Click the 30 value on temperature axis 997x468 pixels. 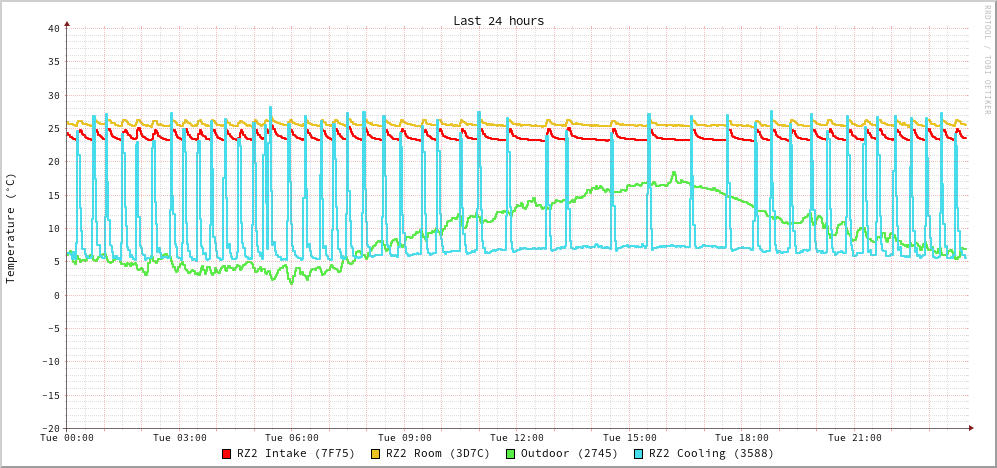53,95
